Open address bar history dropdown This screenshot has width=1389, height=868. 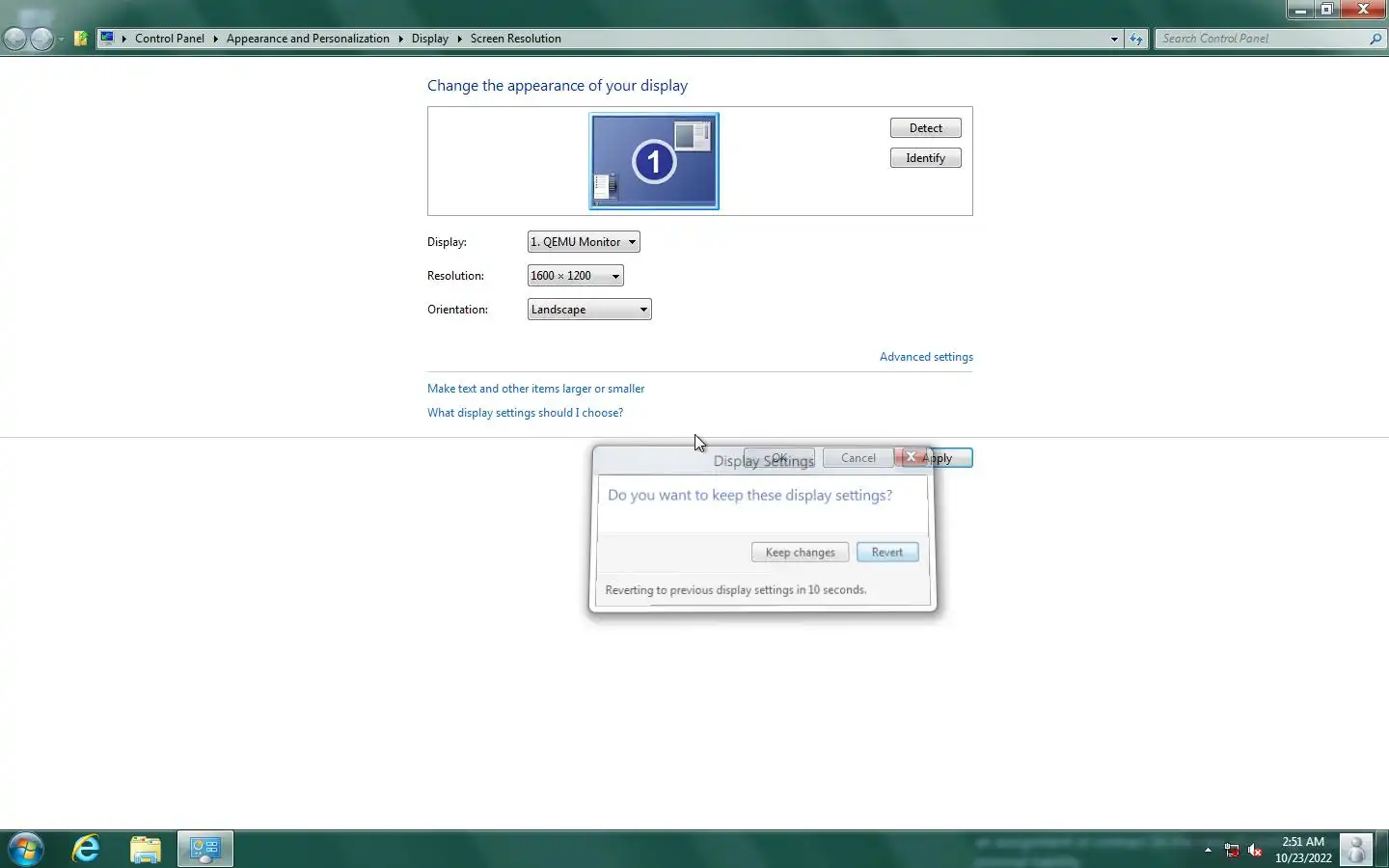coord(1114,40)
